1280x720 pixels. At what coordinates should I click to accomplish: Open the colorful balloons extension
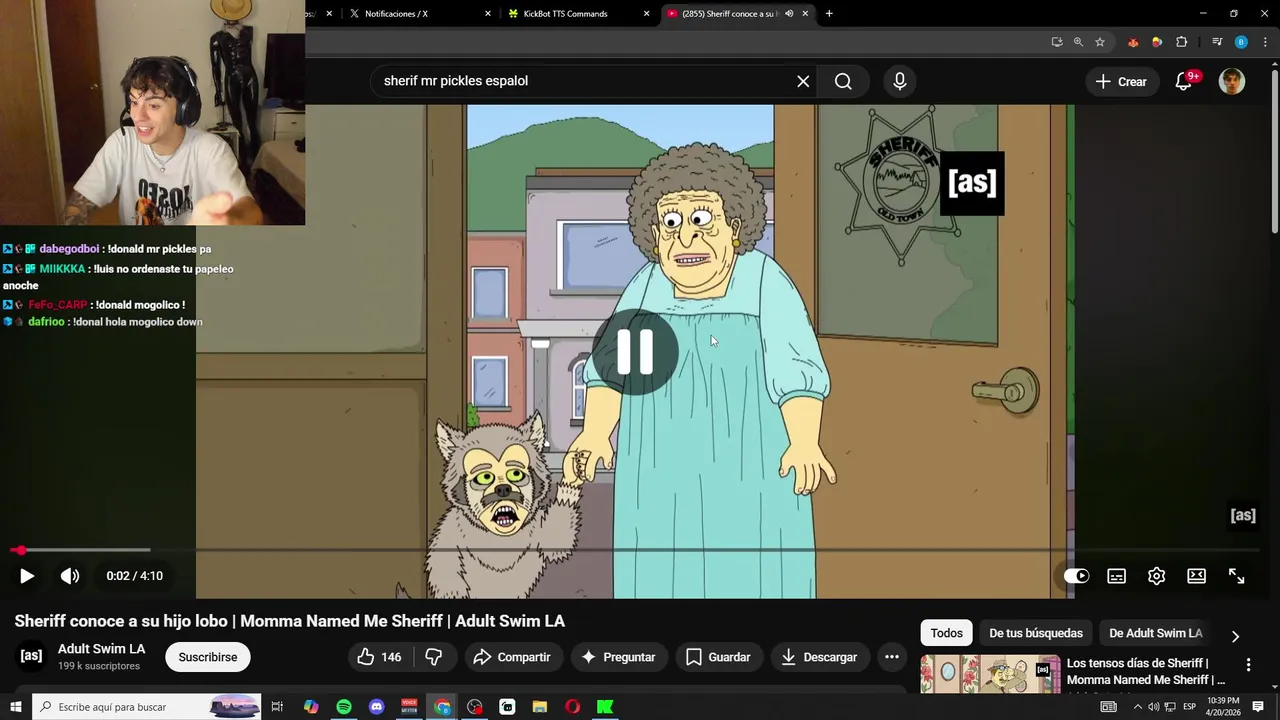click(x=1157, y=42)
